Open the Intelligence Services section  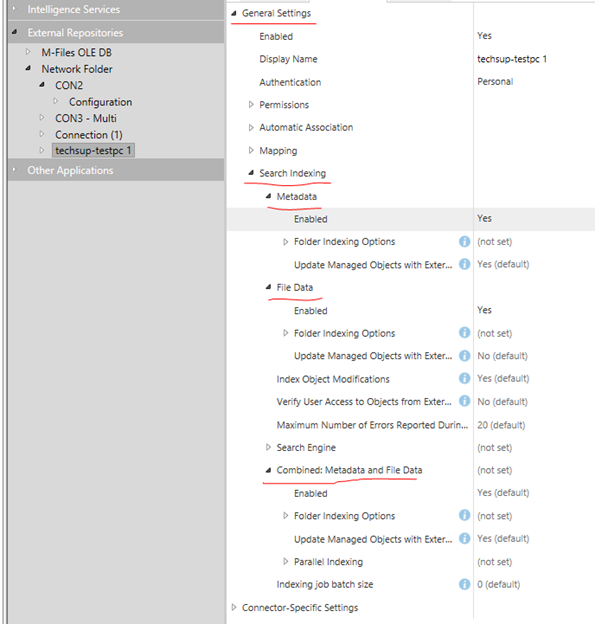point(74,10)
